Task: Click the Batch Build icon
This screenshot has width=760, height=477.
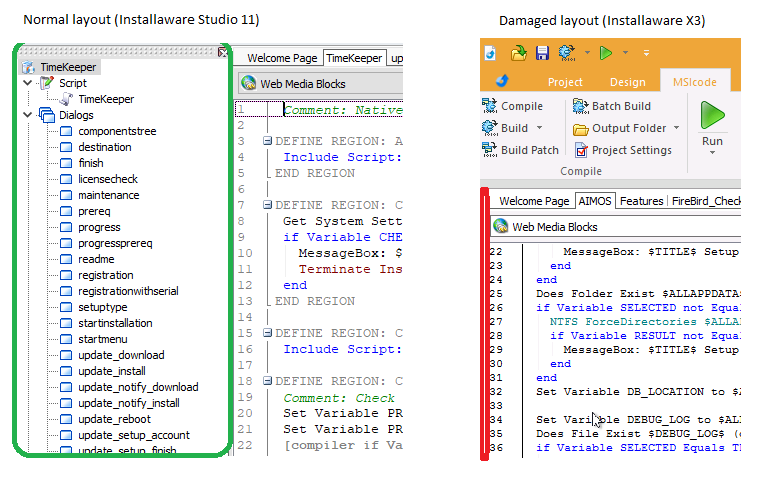Action: pos(581,106)
